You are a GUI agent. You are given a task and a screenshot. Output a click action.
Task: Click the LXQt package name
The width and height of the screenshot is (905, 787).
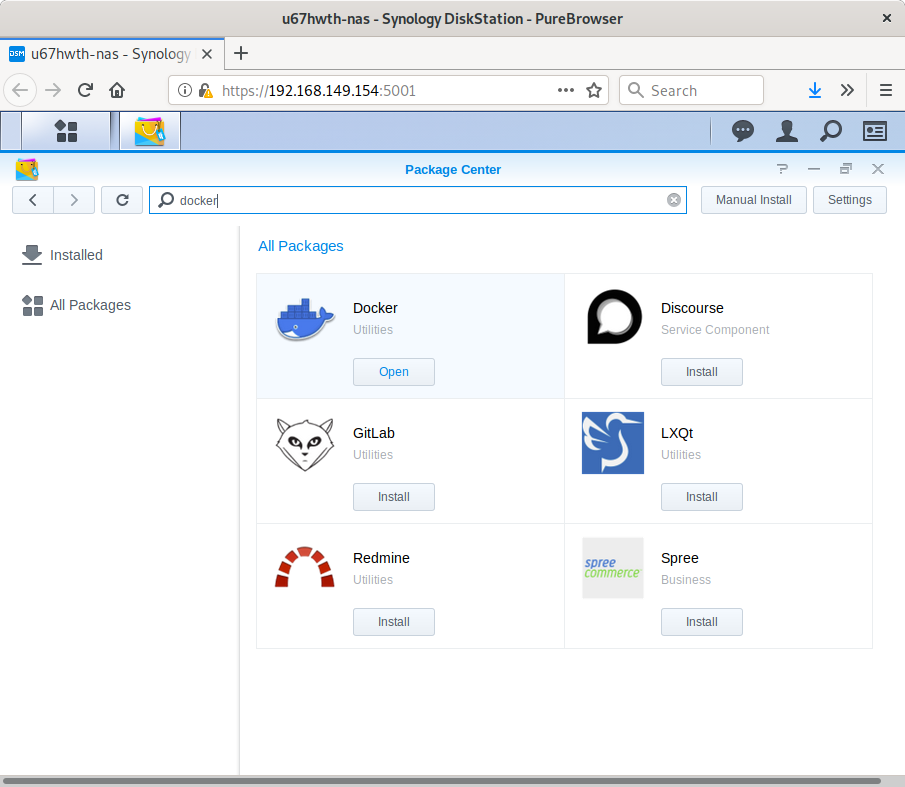click(677, 433)
